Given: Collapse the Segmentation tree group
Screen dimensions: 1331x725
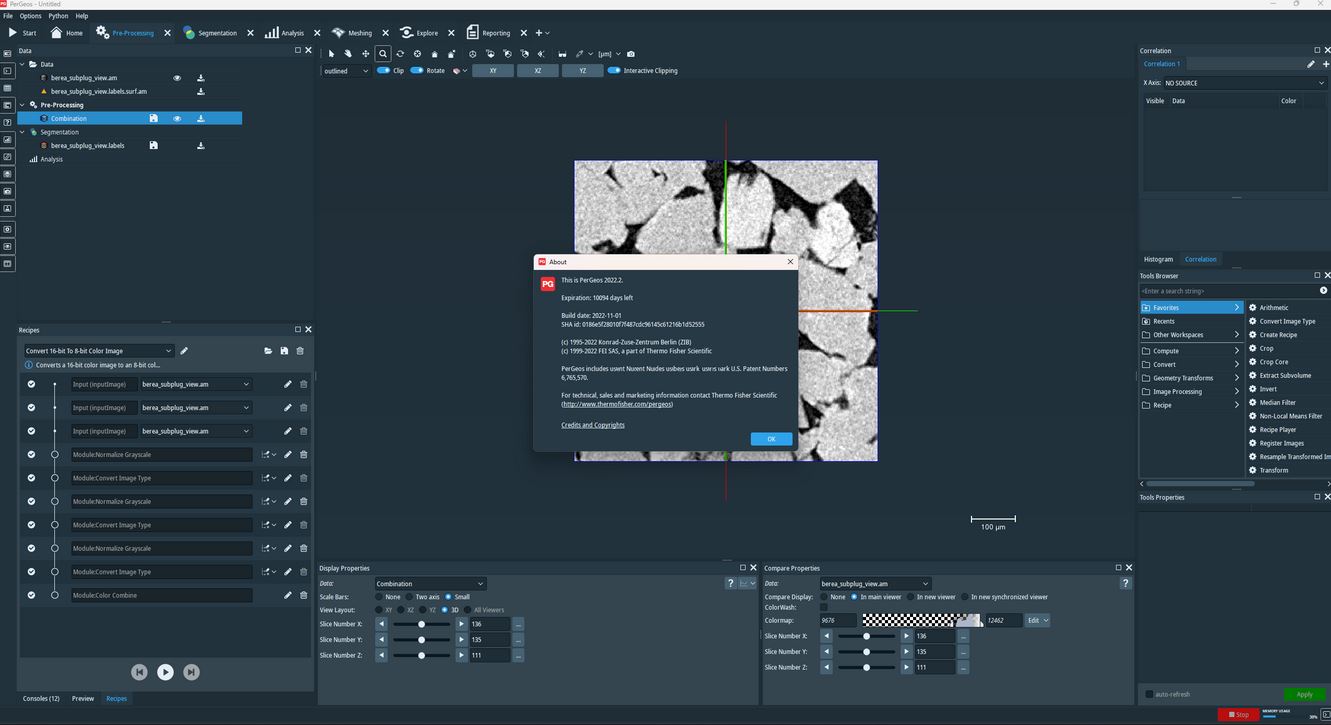Looking at the screenshot, I should click(23, 132).
